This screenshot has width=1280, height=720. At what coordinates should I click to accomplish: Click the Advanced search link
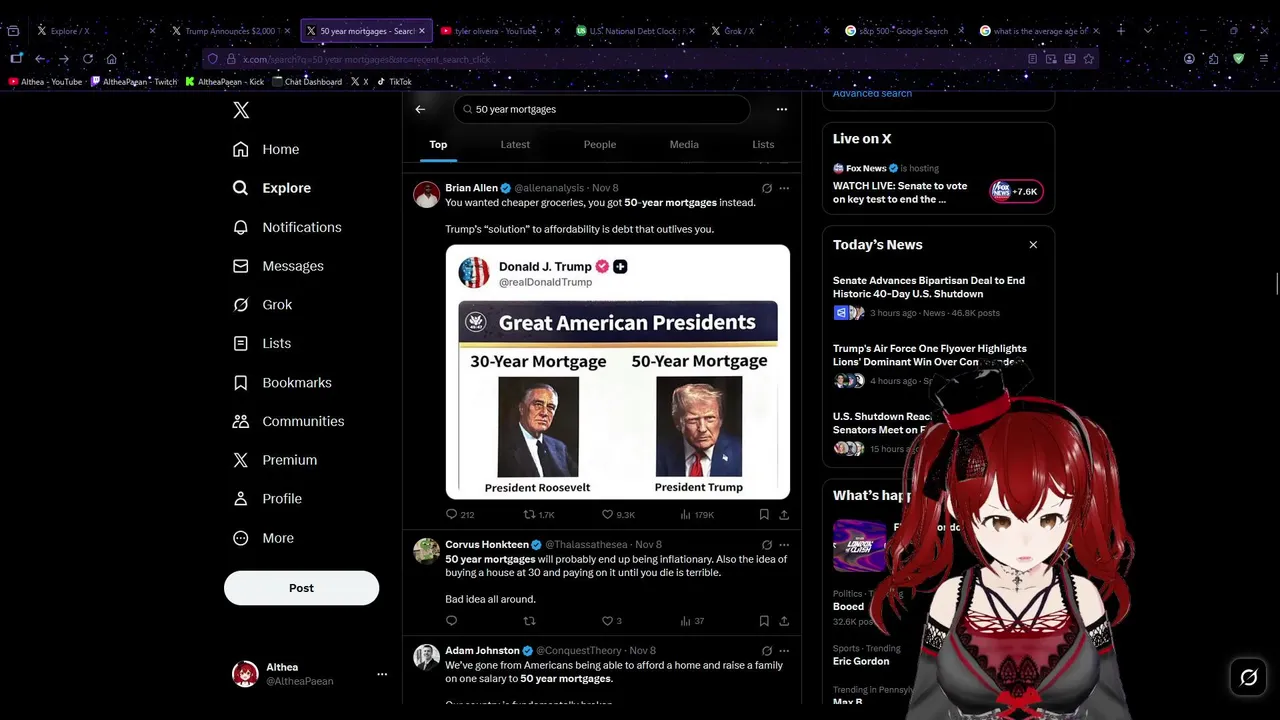872,93
